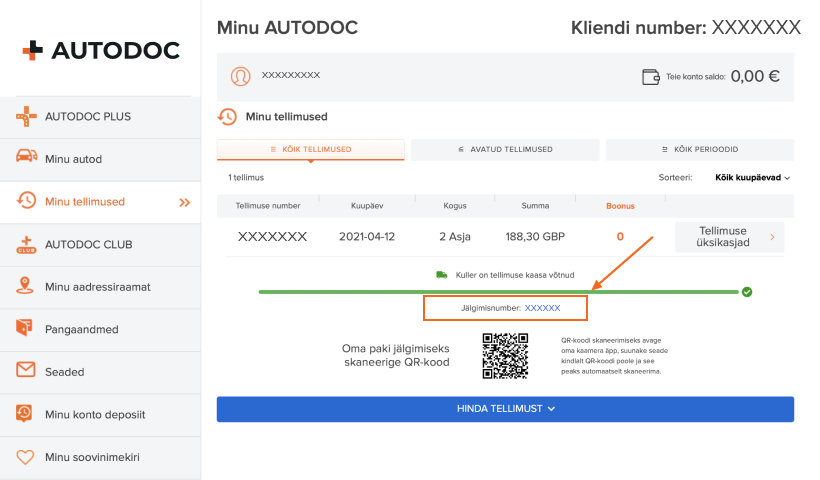Click the AUTODOC CLUB sidebar icon
The image size is (820, 480).
[26, 244]
